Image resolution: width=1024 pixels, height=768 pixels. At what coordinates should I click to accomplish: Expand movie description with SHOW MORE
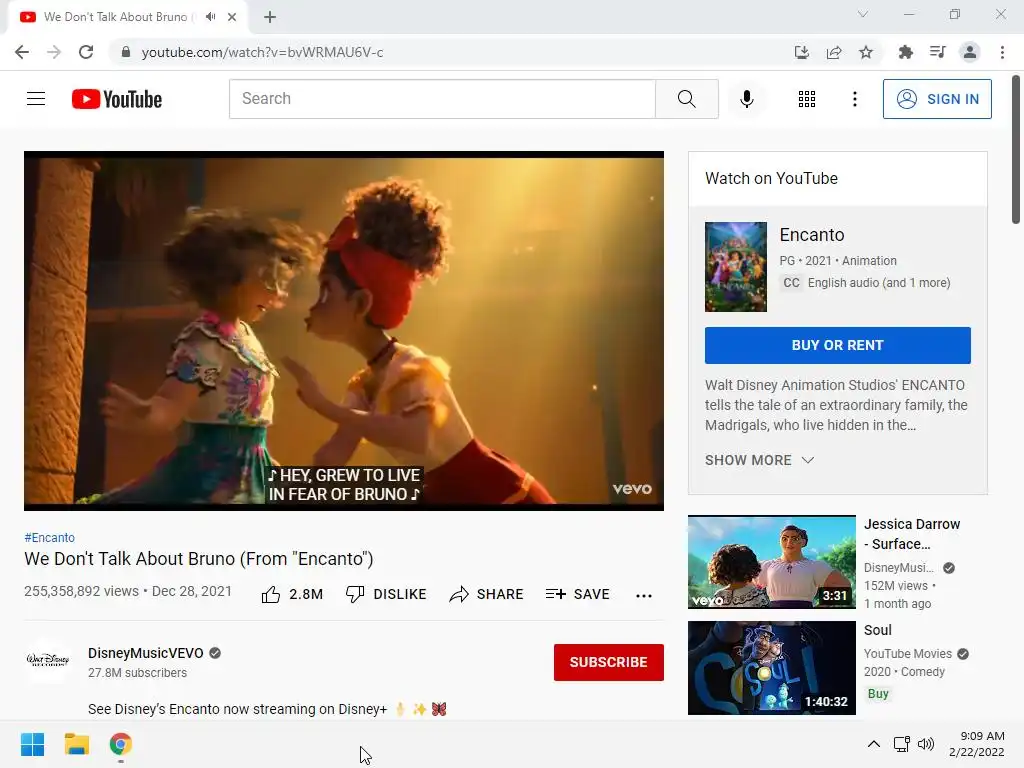click(x=759, y=460)
